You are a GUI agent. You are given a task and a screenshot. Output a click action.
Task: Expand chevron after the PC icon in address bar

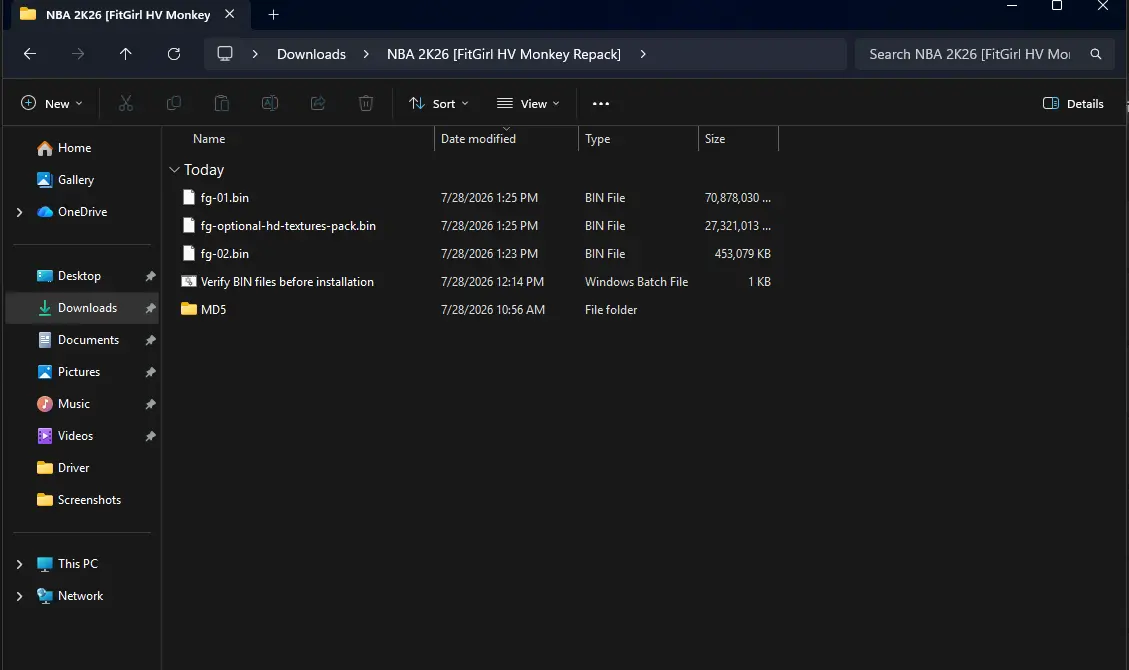pos(255,54)
